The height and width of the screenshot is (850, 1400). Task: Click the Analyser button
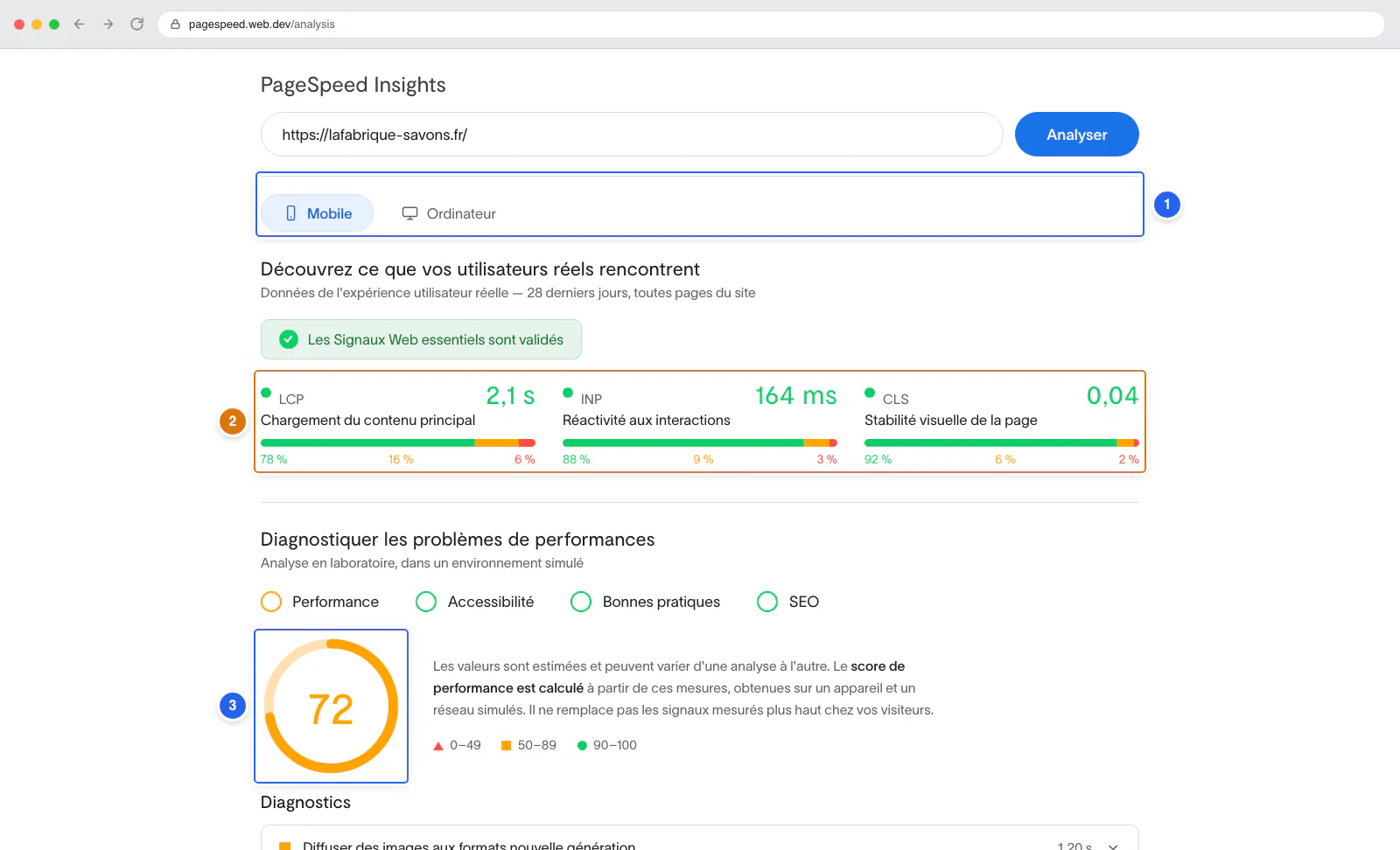tap(1077, 135)
